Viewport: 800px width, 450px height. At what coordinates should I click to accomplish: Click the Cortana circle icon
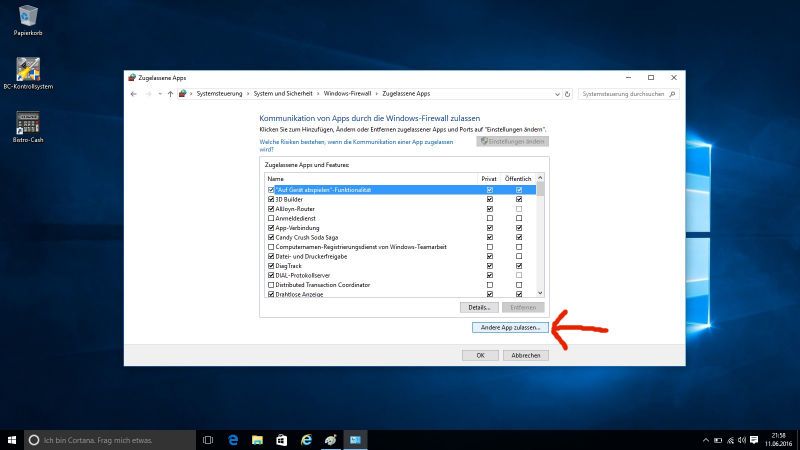pyautogui.click(x=34, y=440)
